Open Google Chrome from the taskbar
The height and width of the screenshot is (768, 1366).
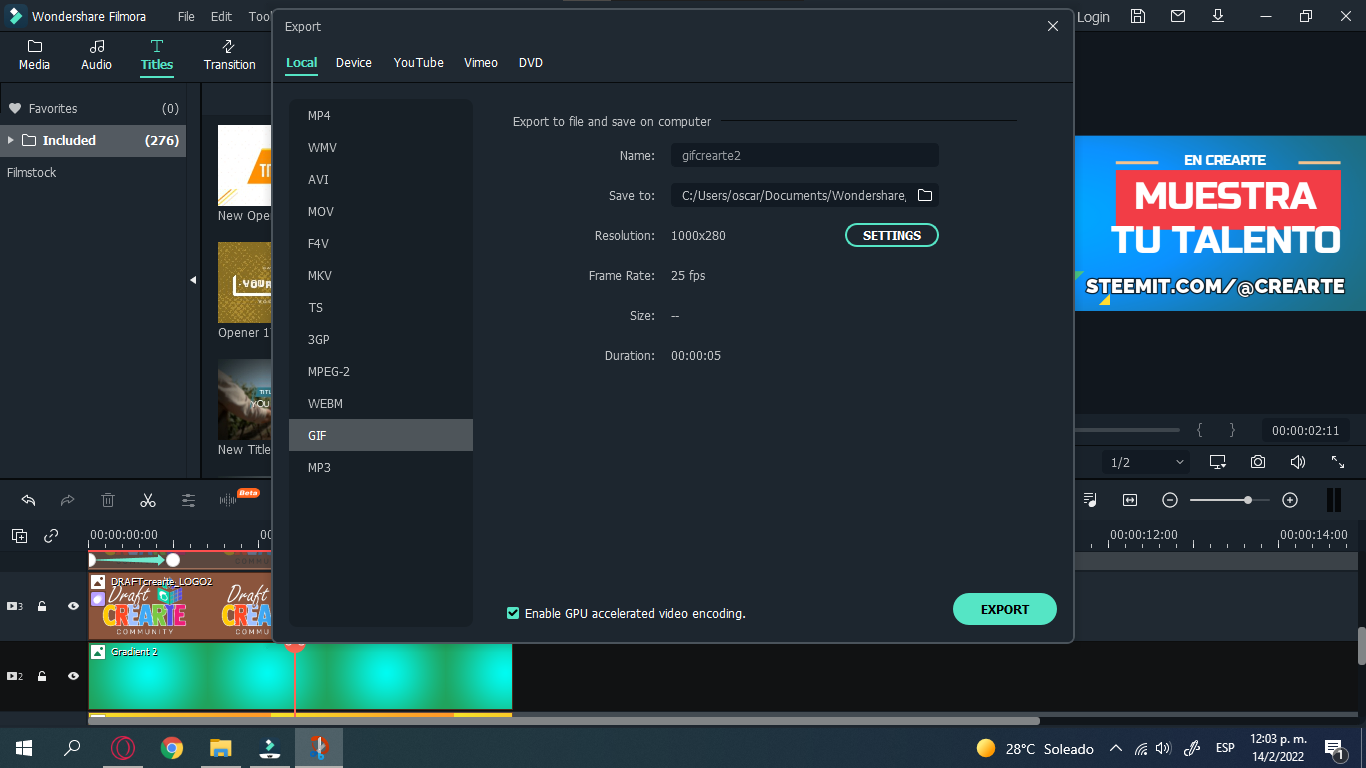tap(172, 748)
